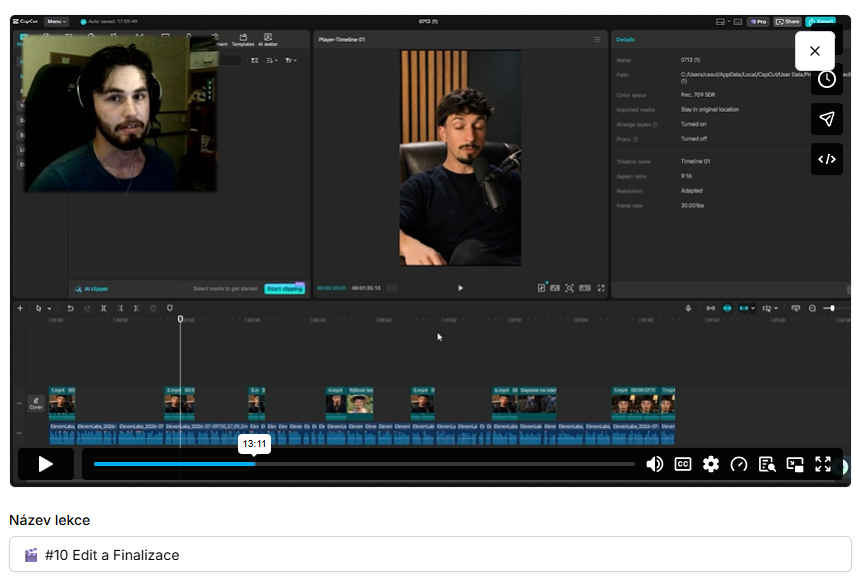Open the media sort dropdown

click(x=272, y=60)
